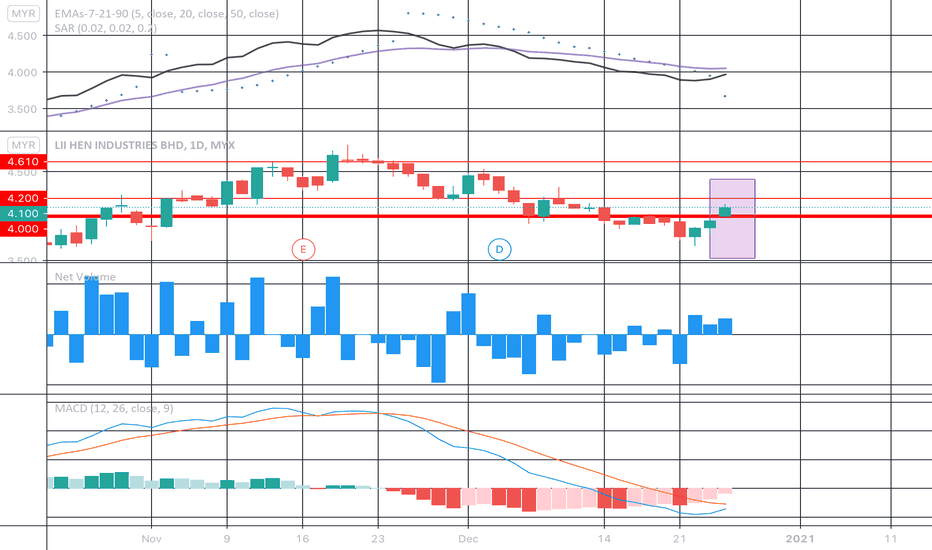Screen dimensions: 932x550
Task: Click the 4.000 axis value in top pane
Action: coord(22,73)
